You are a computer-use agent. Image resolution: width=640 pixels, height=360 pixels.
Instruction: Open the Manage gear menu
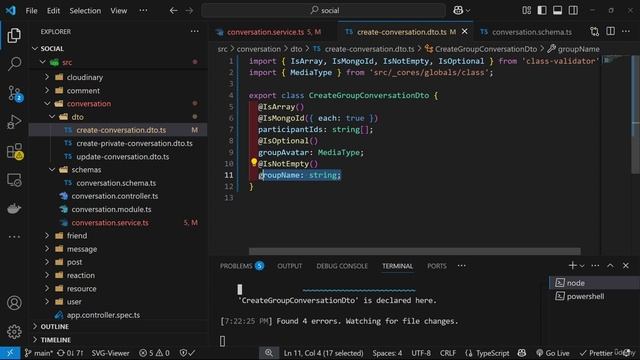point(14,331)
